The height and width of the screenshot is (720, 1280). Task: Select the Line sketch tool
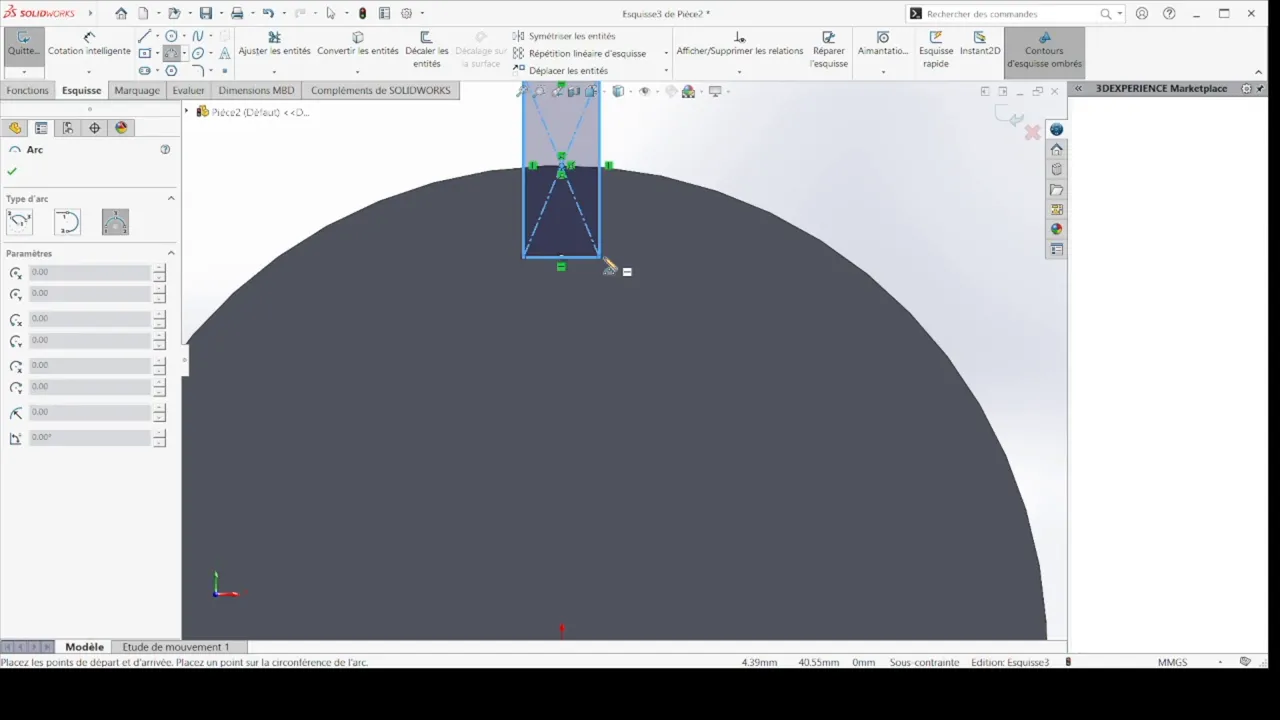144,36
